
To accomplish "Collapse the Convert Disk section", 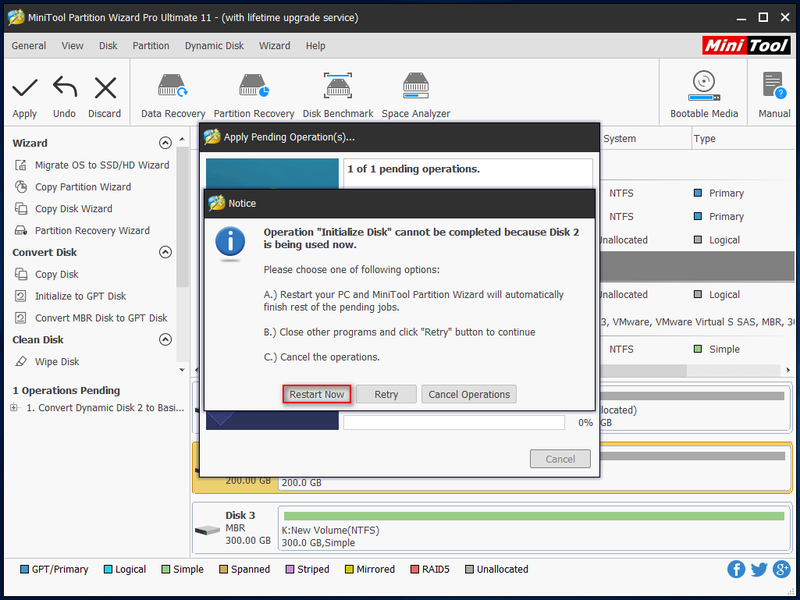I will [x=165, y=252].
